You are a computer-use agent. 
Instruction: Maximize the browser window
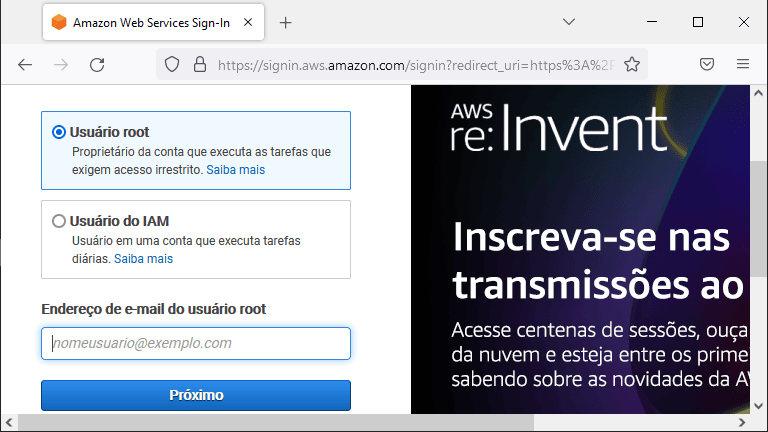pos(698,22)
